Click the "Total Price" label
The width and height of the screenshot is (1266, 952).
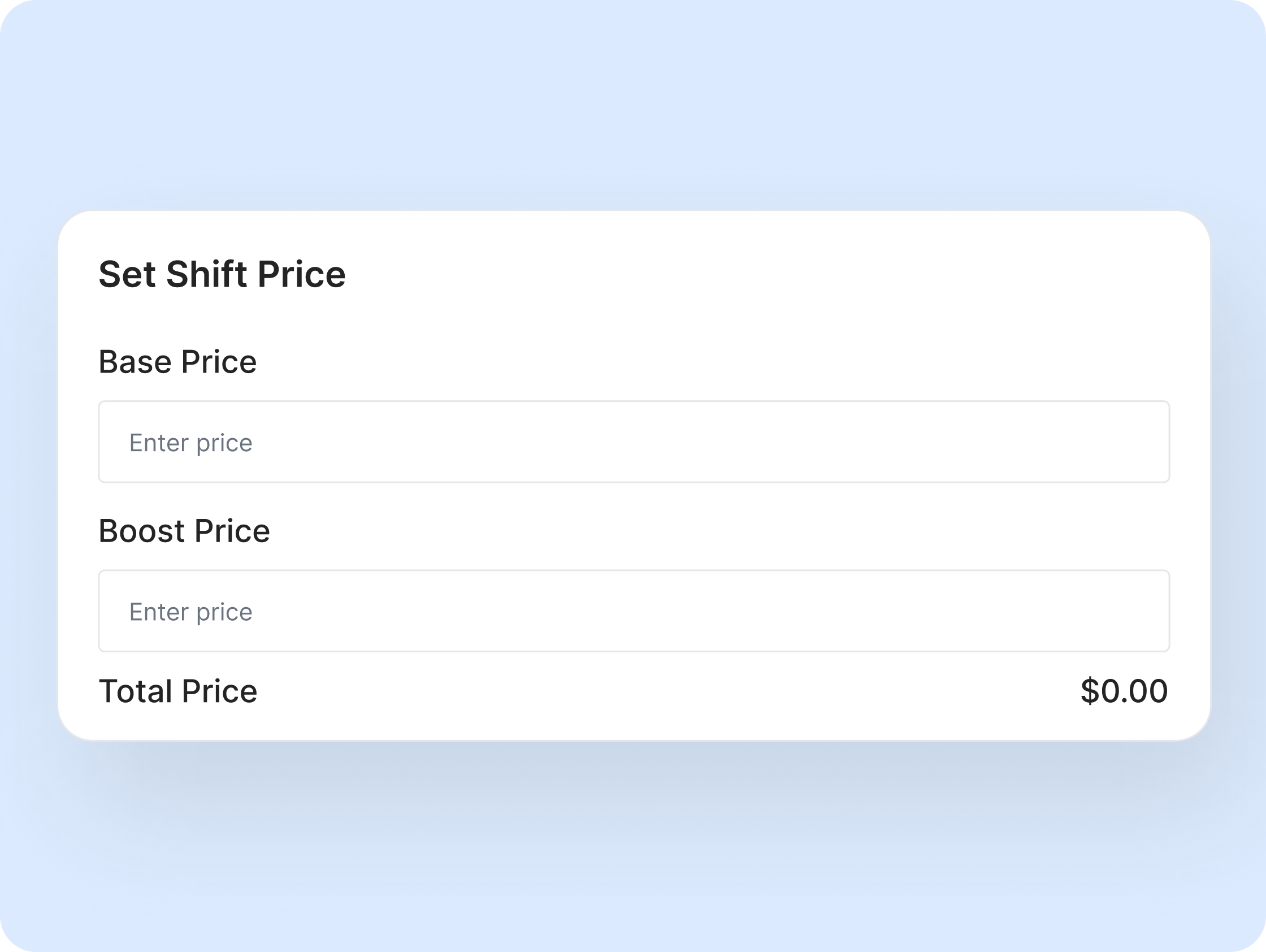pos(177,691)
